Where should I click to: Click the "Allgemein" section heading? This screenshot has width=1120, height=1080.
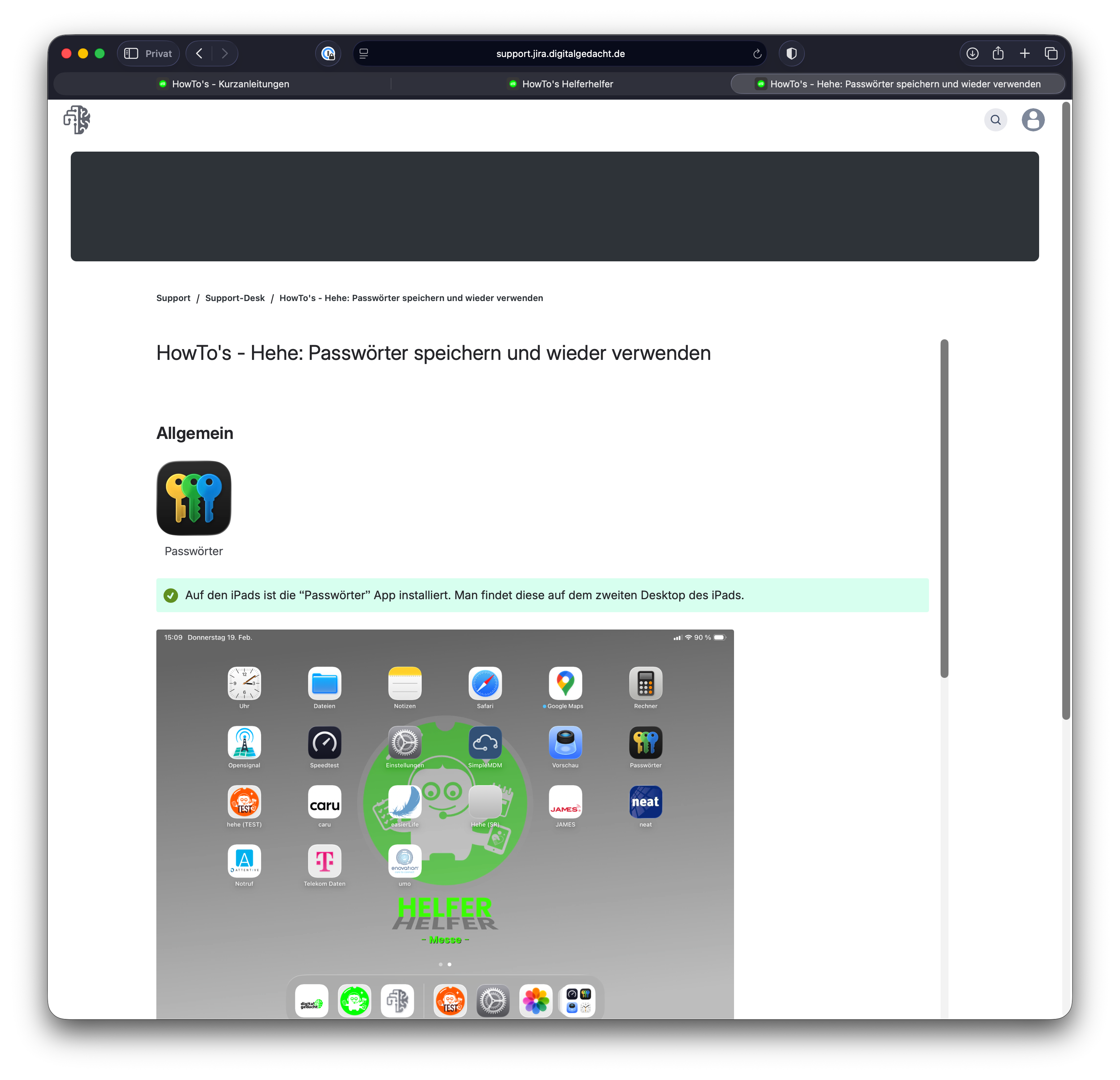pyautogui.click(x=195, y=433)
